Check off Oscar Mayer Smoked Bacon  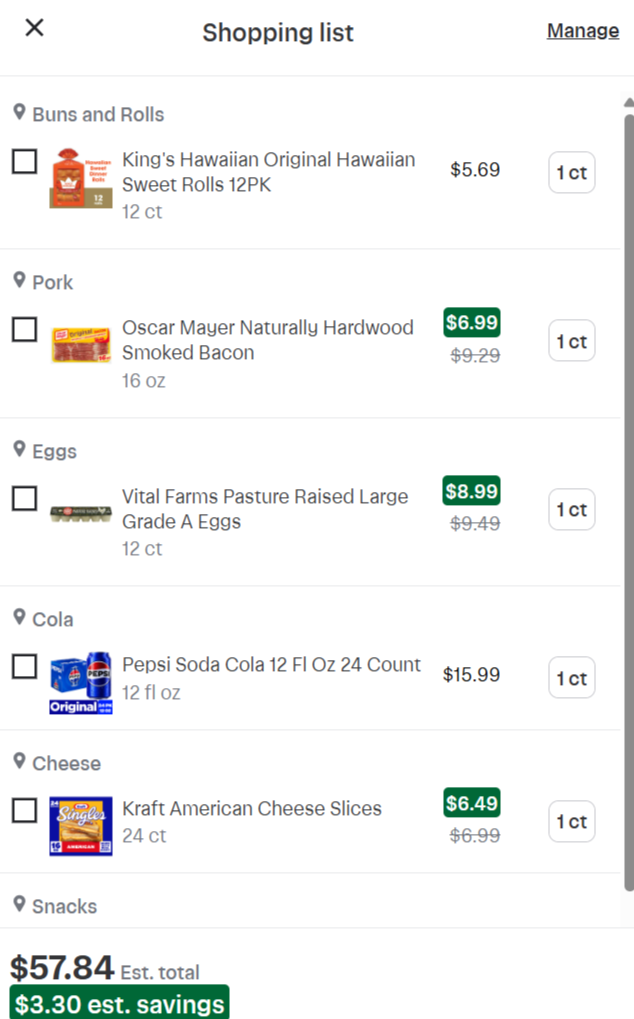24,329
